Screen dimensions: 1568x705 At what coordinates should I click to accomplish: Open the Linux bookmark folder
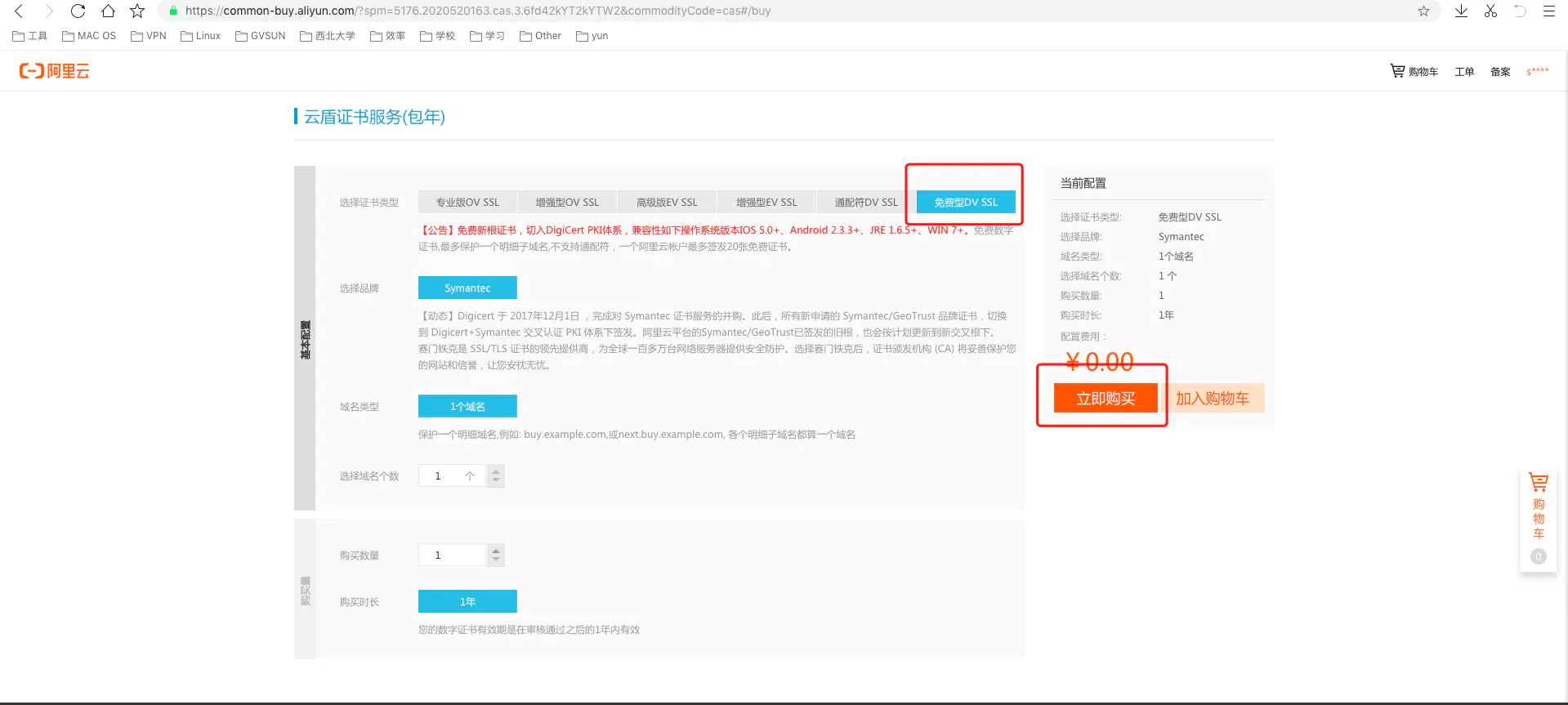coord(201,36)
